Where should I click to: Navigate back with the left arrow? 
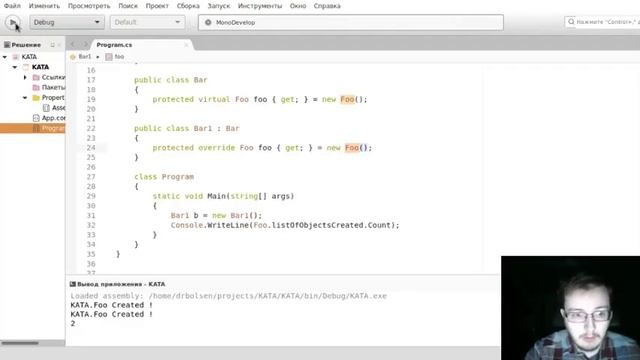coord(73,44)
